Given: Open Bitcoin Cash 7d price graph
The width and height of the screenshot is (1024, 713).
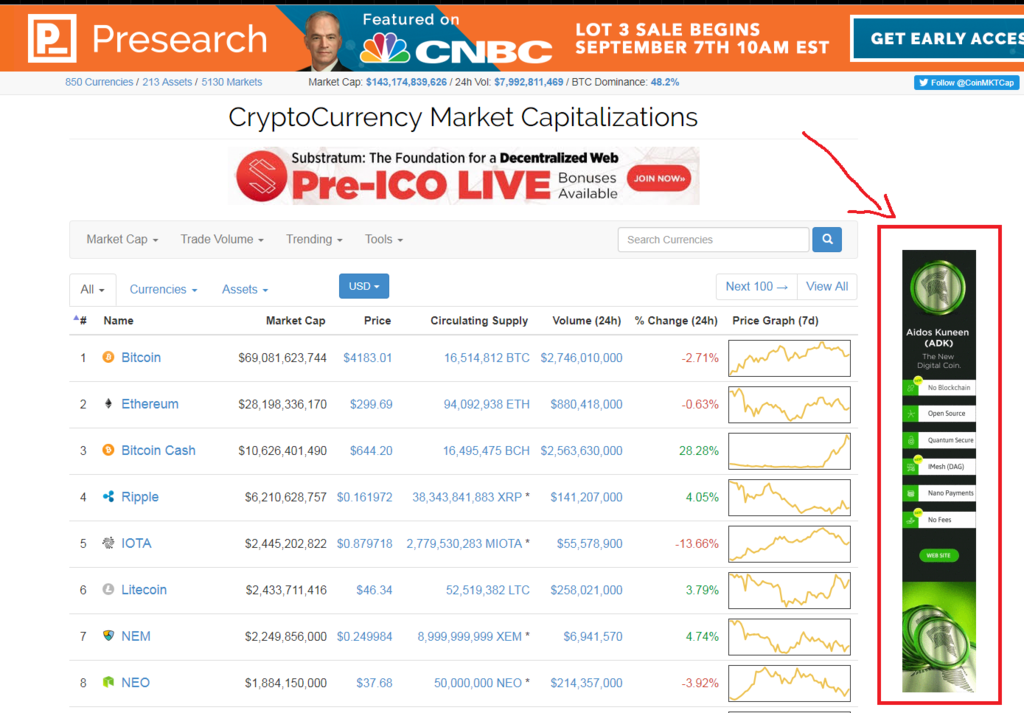Looking at the screenshot, I should pos(790,451).
